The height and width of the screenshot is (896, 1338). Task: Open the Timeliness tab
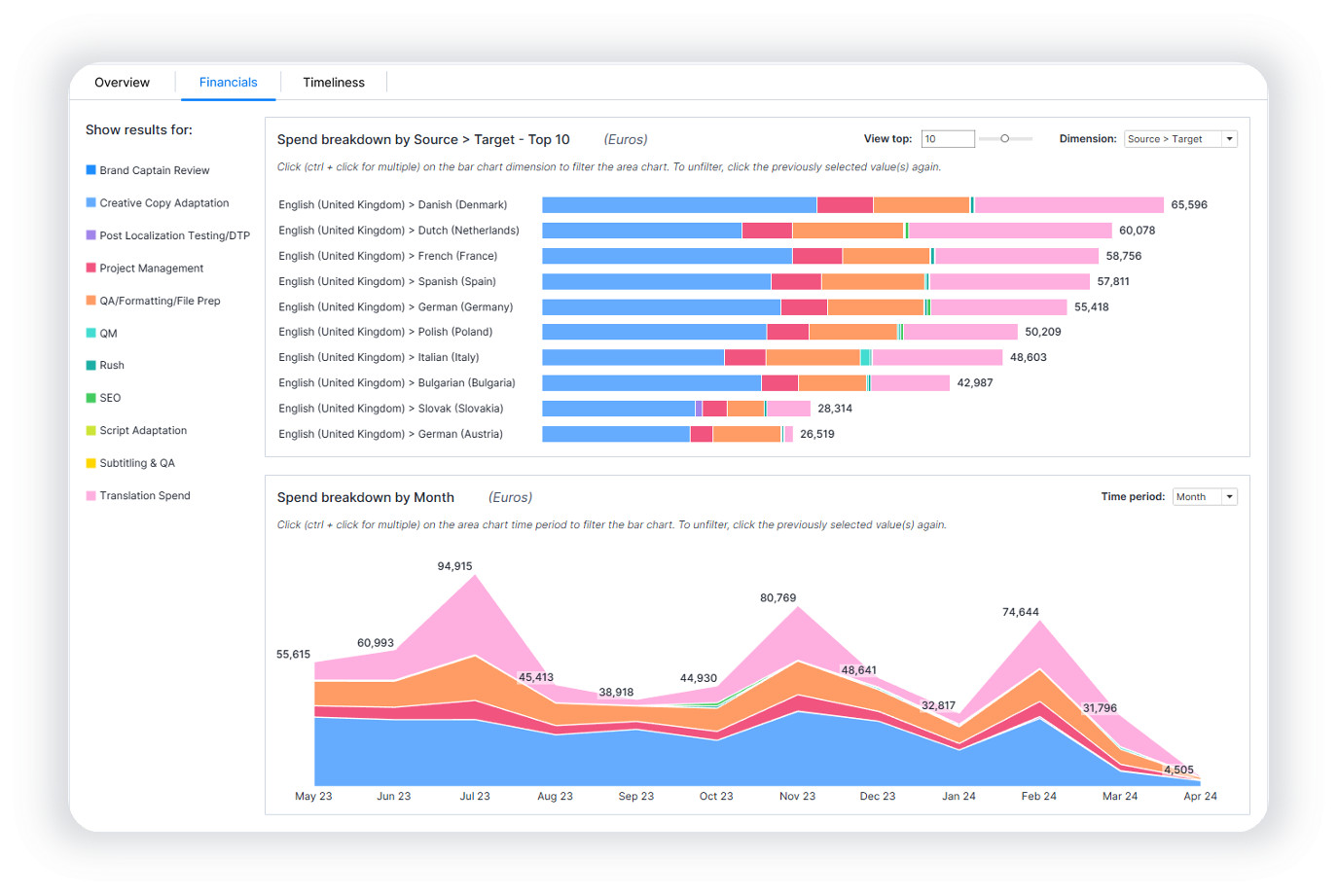[333, 83]
